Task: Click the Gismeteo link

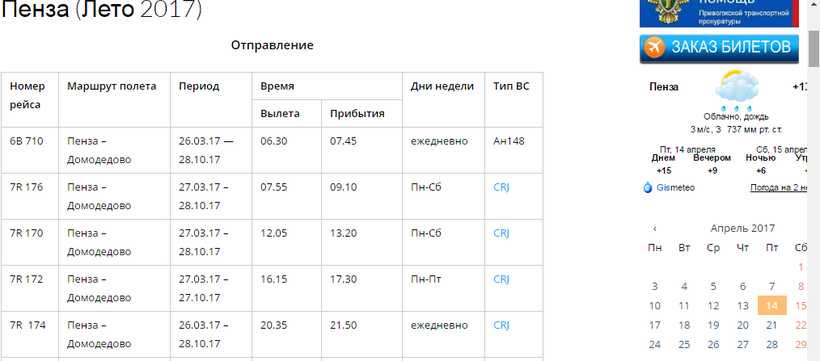Action: tap(676, 188)
